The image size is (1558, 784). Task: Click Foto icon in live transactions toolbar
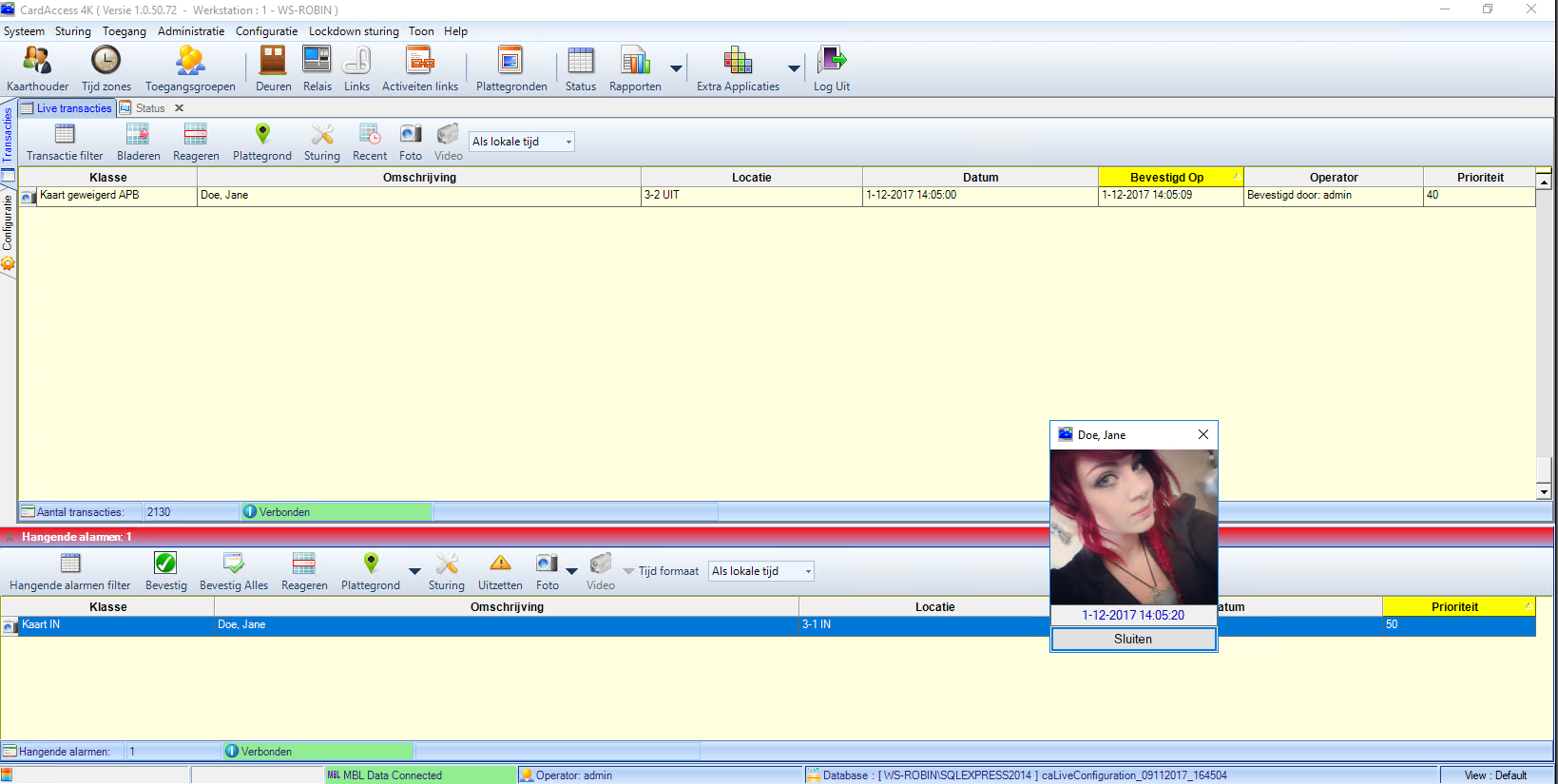pos(411,134)
